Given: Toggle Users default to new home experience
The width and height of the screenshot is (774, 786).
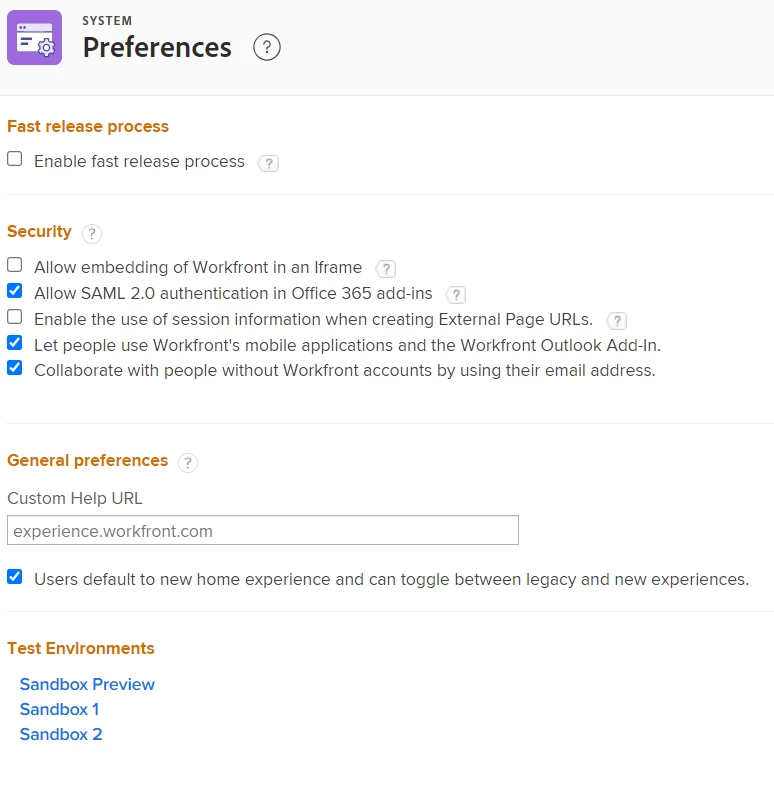Looking at the screenshot, I should (15, 577).
